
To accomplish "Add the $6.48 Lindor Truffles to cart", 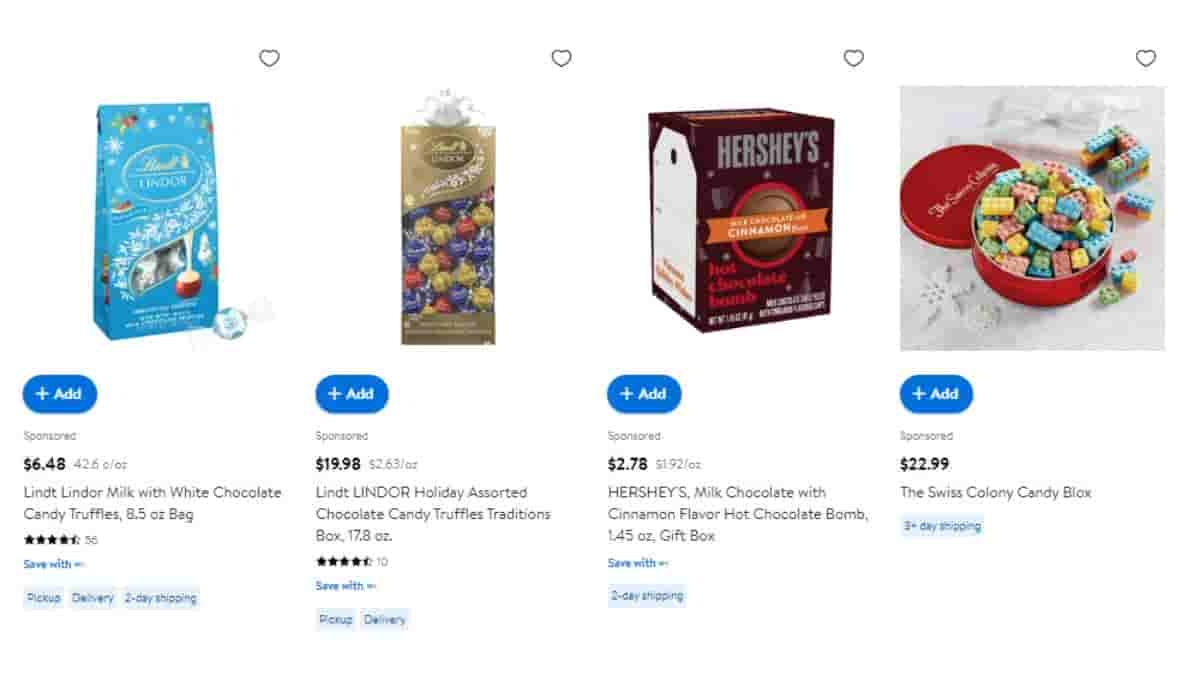I will pyautogui.click(x=60, y=394).
